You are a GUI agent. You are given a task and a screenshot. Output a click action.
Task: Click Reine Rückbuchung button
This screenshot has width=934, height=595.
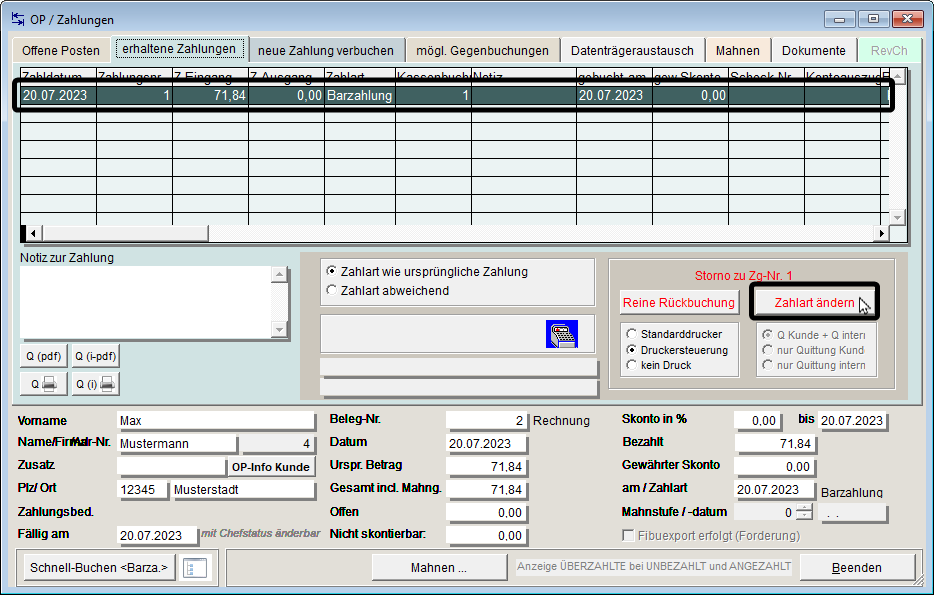[x=679, y=303]
